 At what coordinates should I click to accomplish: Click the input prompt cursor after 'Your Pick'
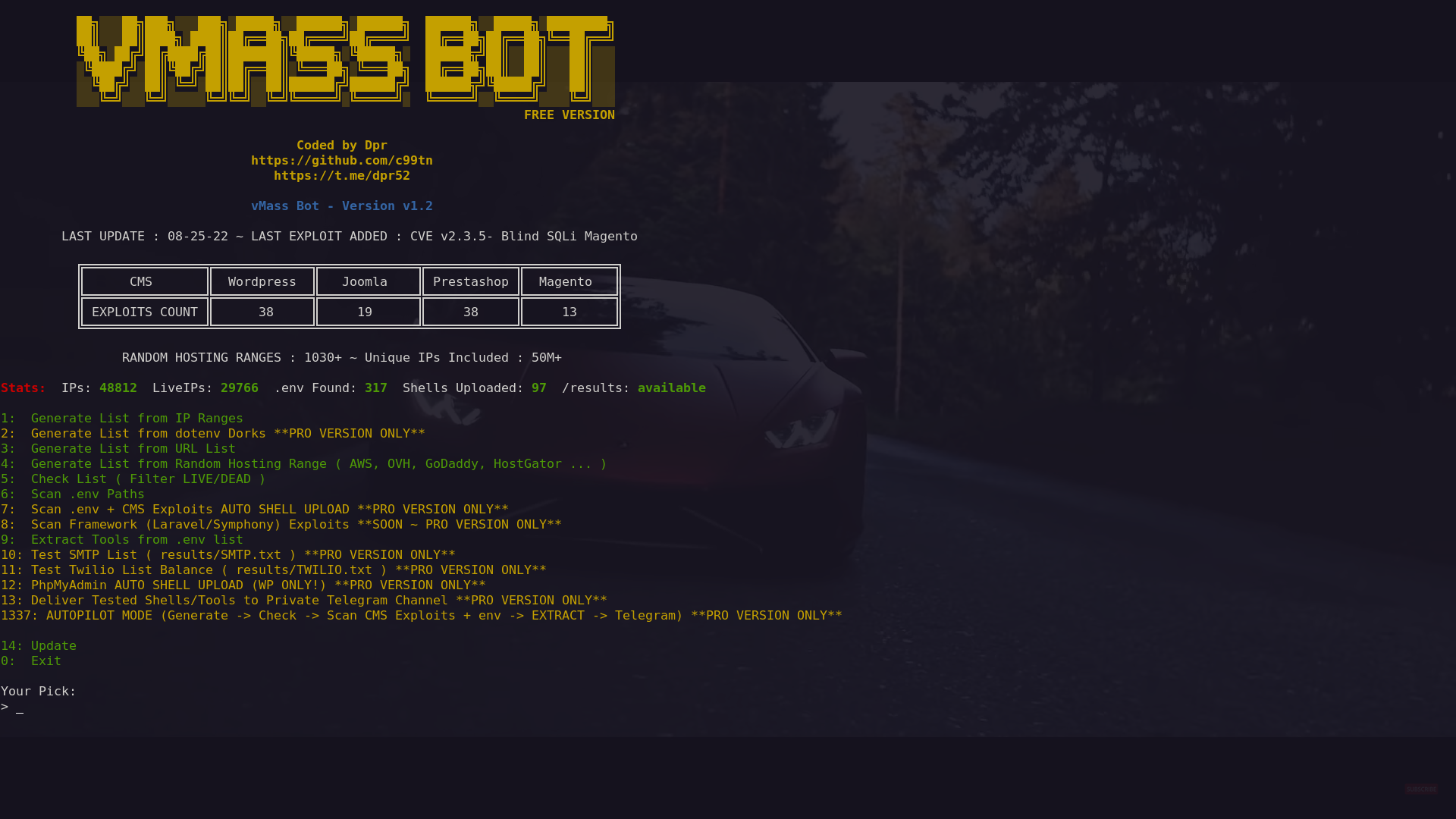point(20,708)
